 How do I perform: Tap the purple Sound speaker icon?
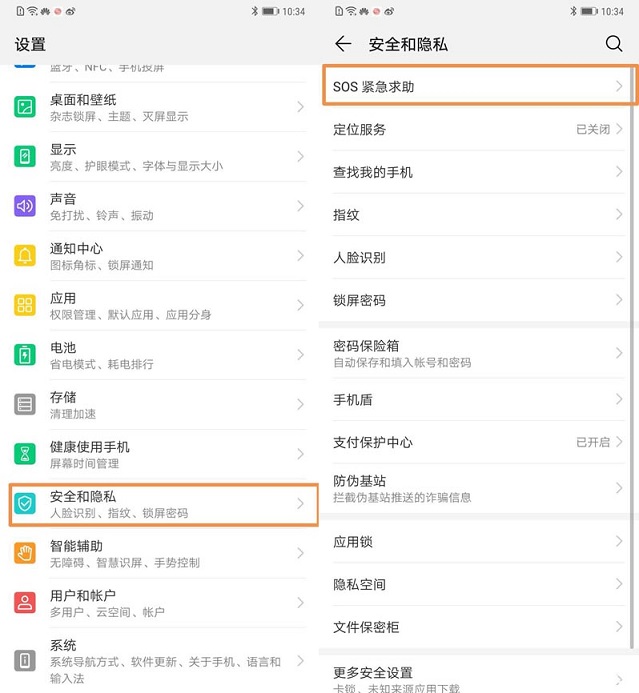25,206
